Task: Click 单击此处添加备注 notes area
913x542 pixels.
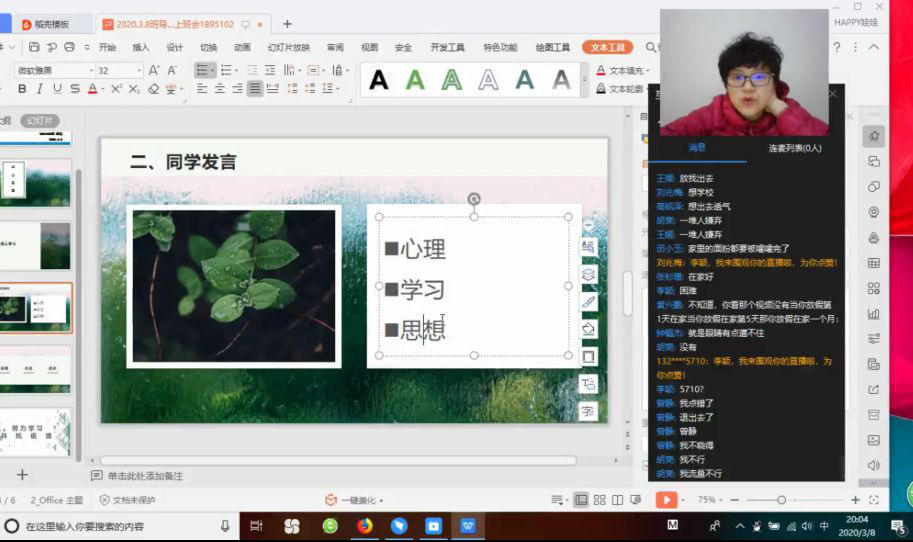Action: pos(145,476)
